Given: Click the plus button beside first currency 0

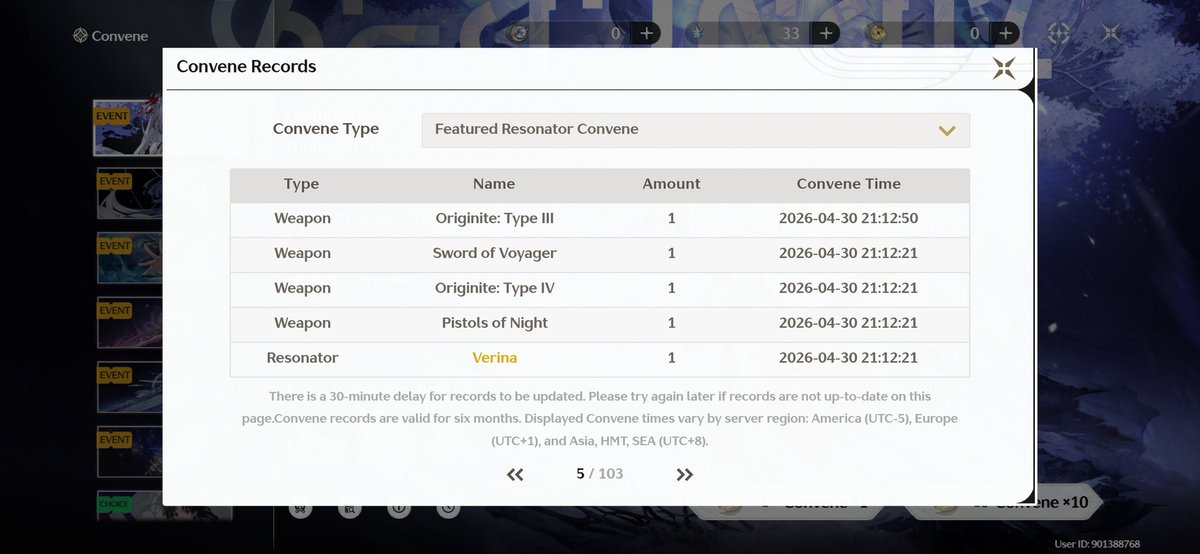Looking at the screenshot, I should (x=646, y=33).
